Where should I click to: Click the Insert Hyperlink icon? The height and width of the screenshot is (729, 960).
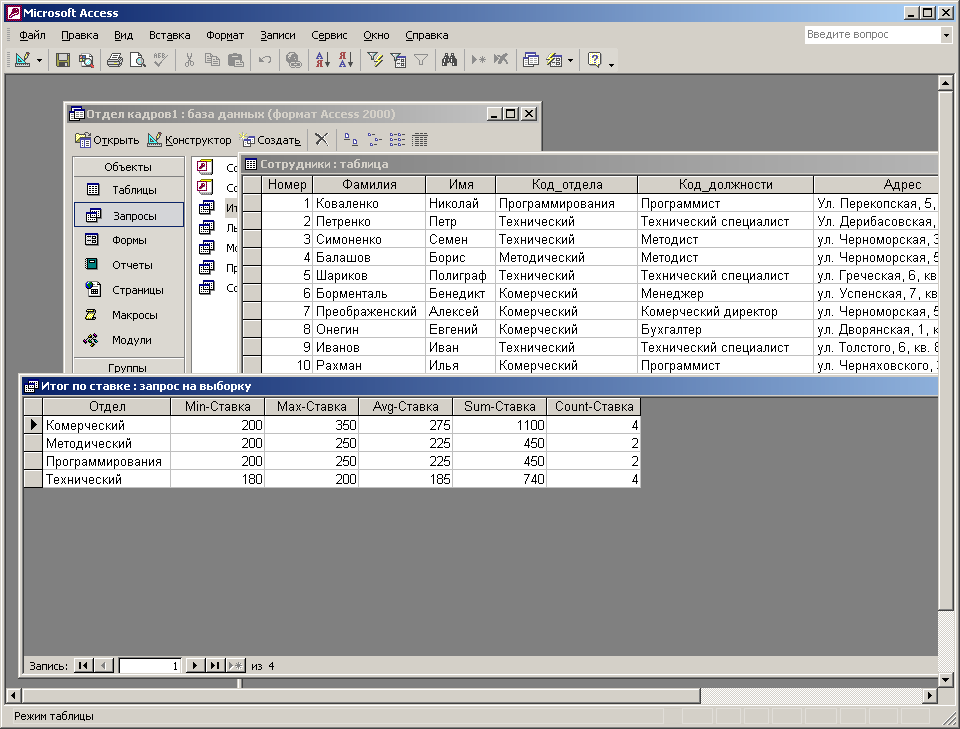point(294,60)
